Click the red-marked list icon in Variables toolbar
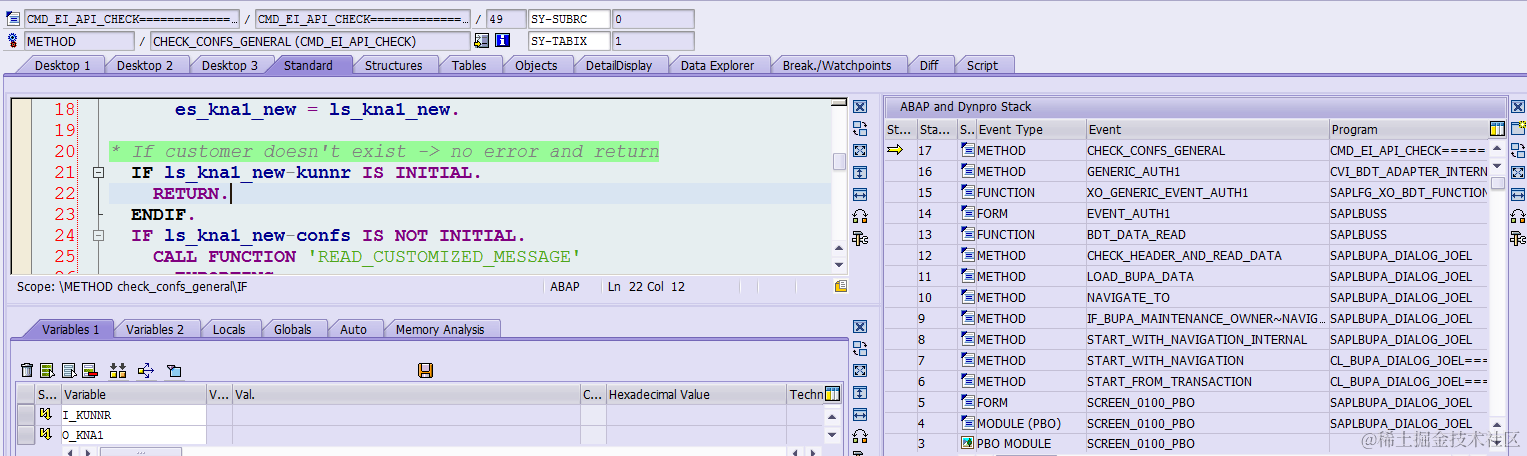1527x456 pixels. coord(89,371)
